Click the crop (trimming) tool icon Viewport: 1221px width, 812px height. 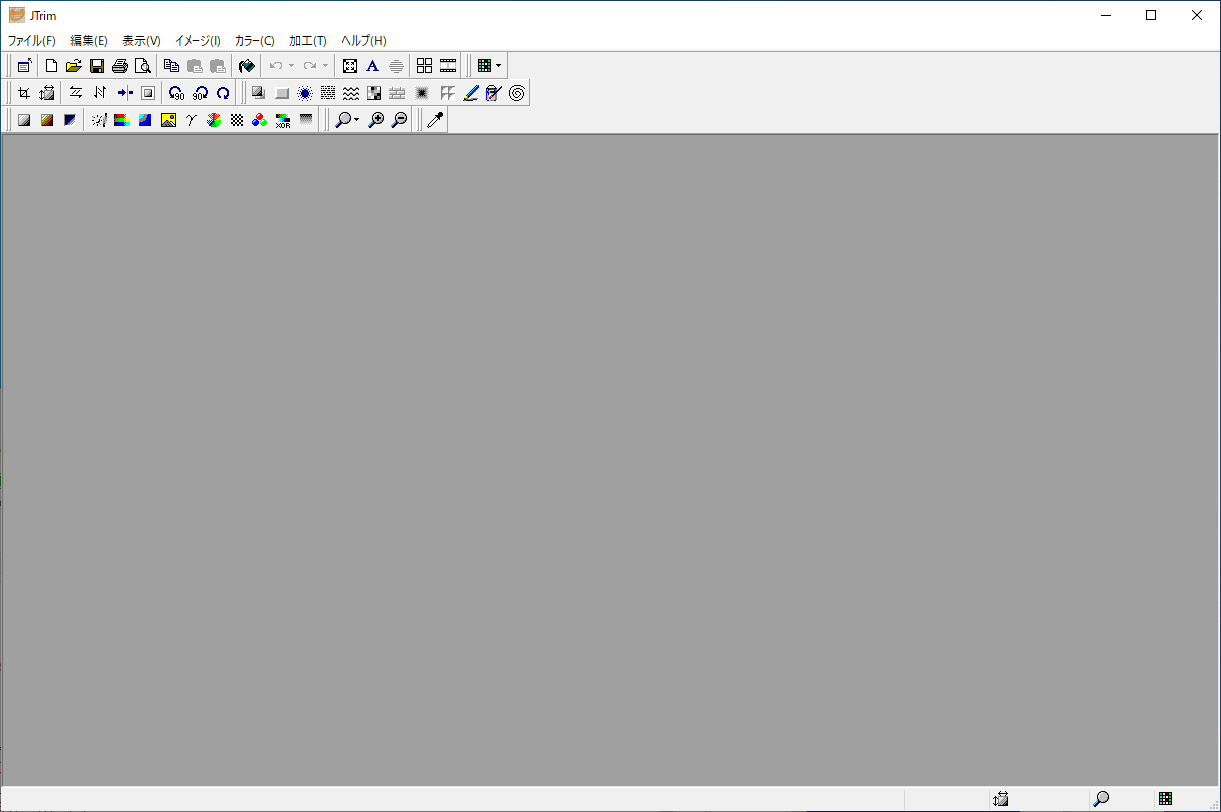(24, 93)
